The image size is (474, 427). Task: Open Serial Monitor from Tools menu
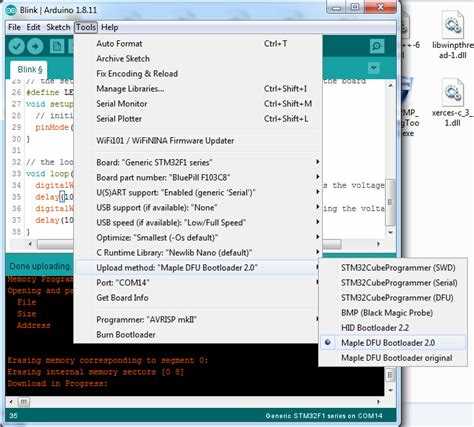[x=198, y=104]
